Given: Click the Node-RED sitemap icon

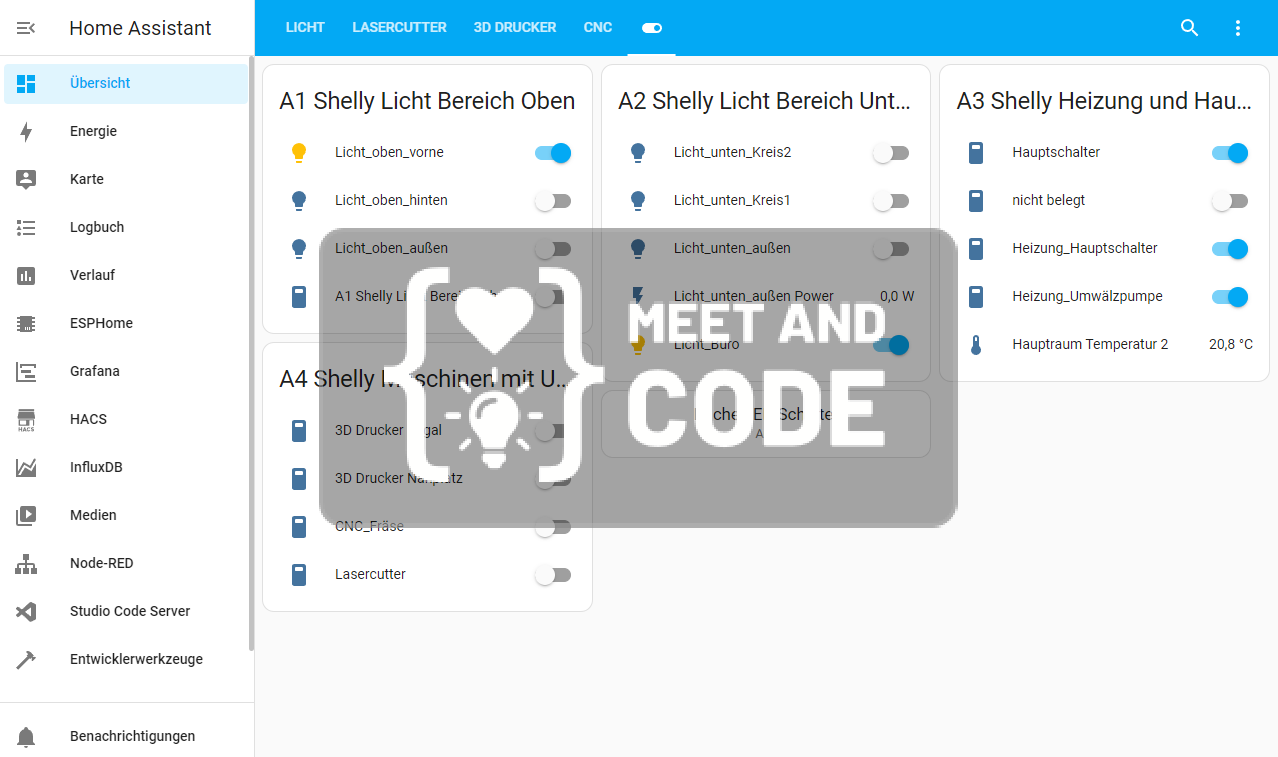Looking at the screenshot, I should pyautogui.click(x=26, y=564).
